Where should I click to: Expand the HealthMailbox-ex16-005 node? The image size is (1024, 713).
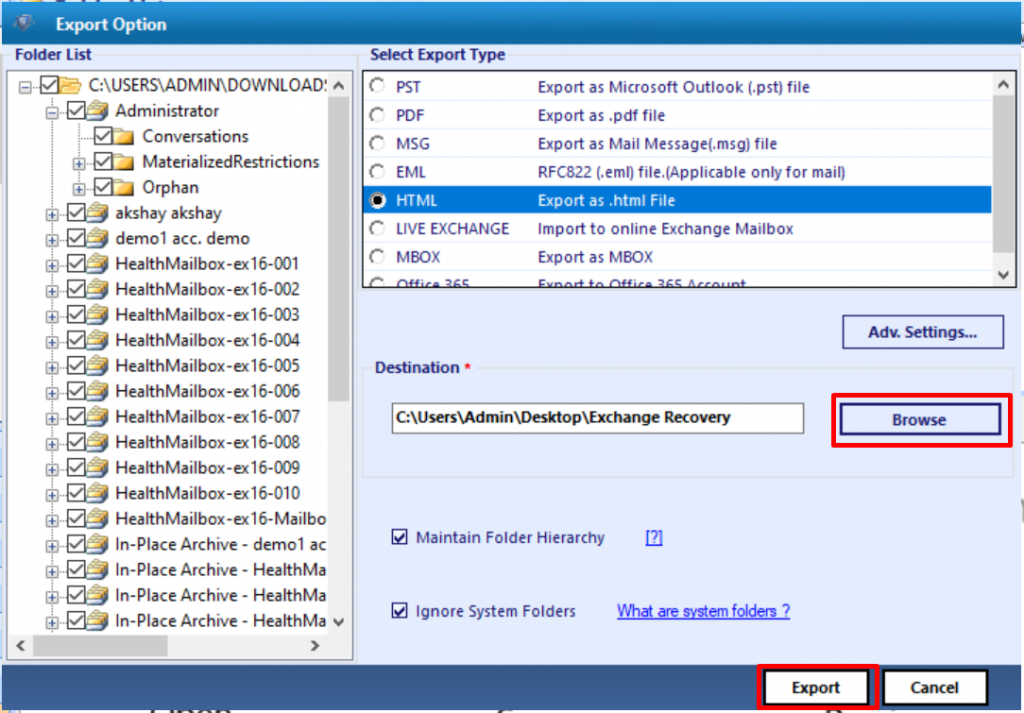(52, 366)
